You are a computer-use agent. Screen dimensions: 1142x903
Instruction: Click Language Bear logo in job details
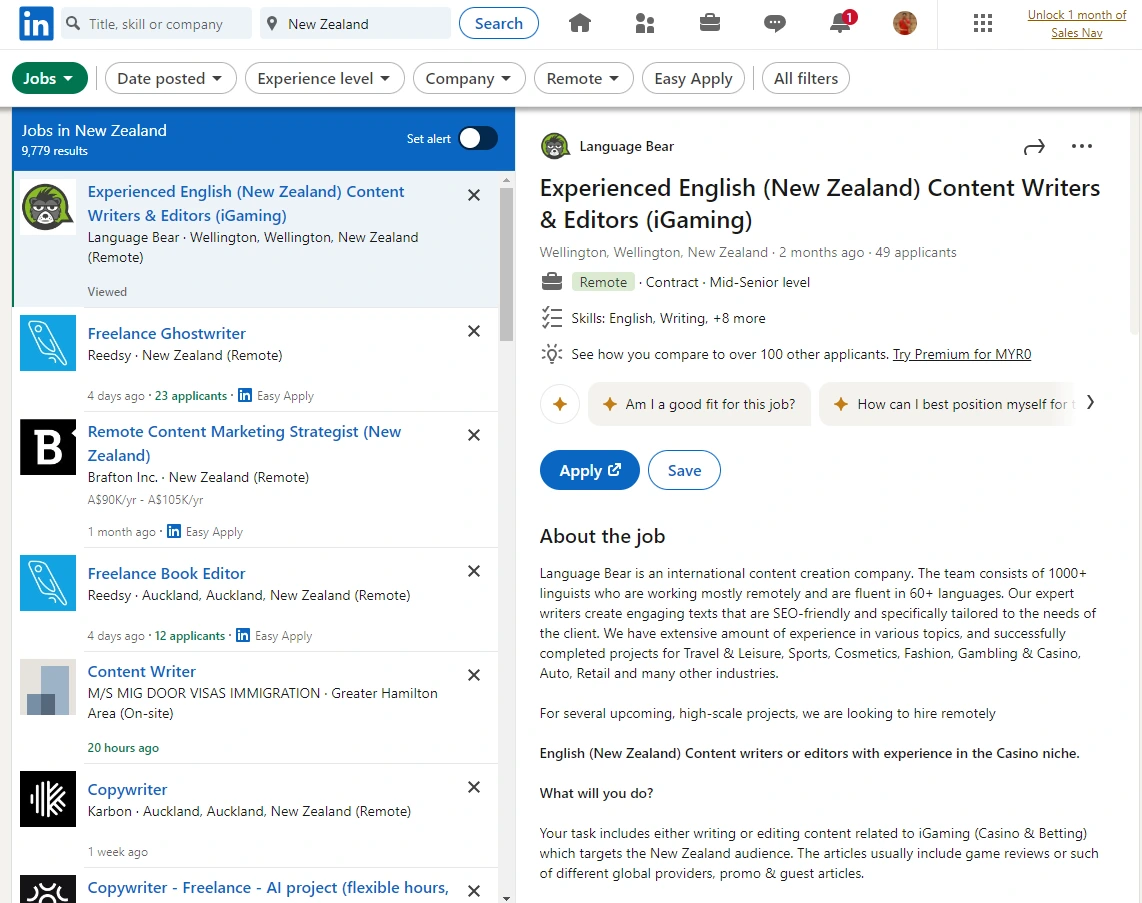coord(555,146)
